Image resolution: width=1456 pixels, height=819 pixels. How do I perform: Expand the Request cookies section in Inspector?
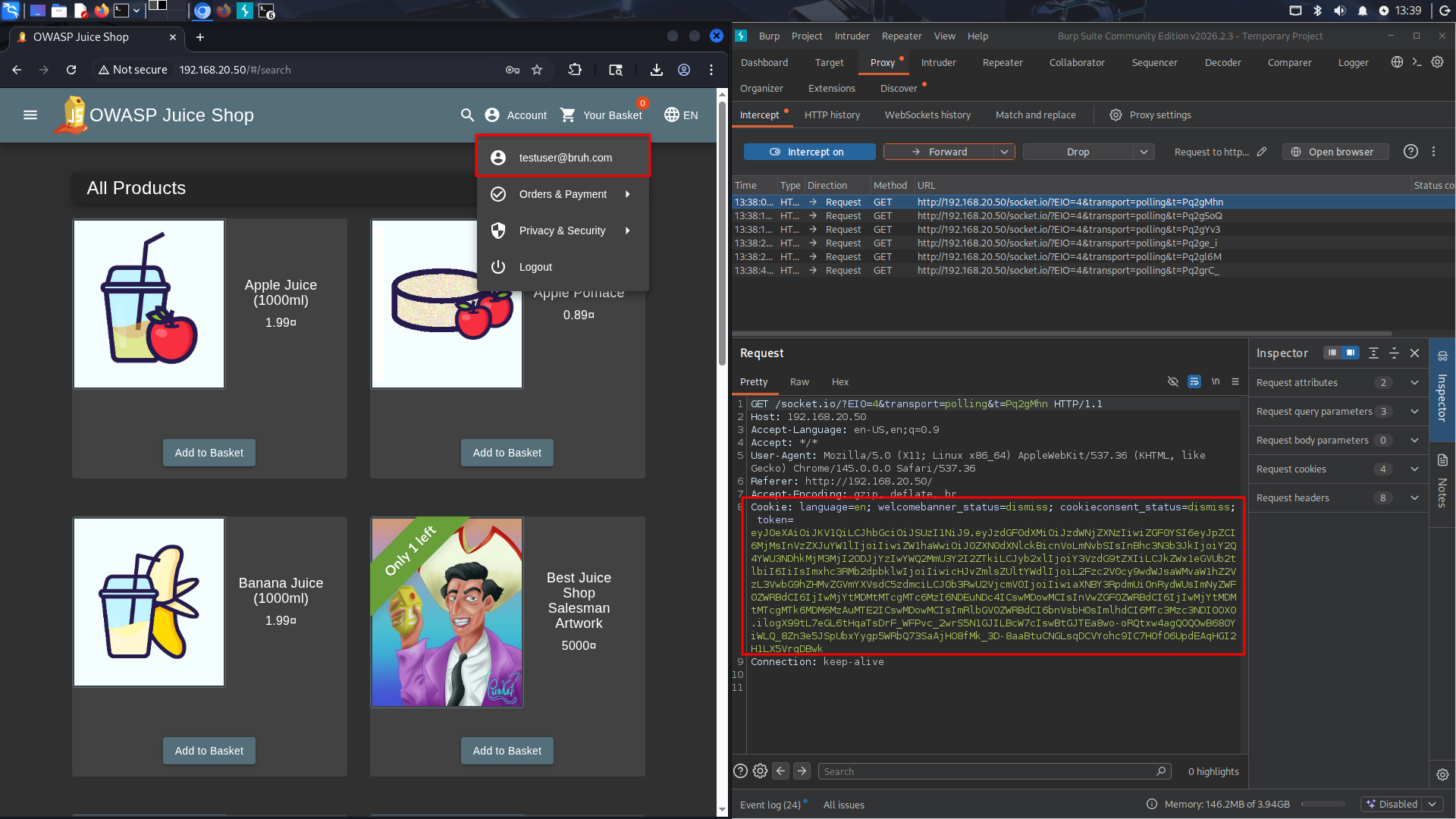point(1414,469)
